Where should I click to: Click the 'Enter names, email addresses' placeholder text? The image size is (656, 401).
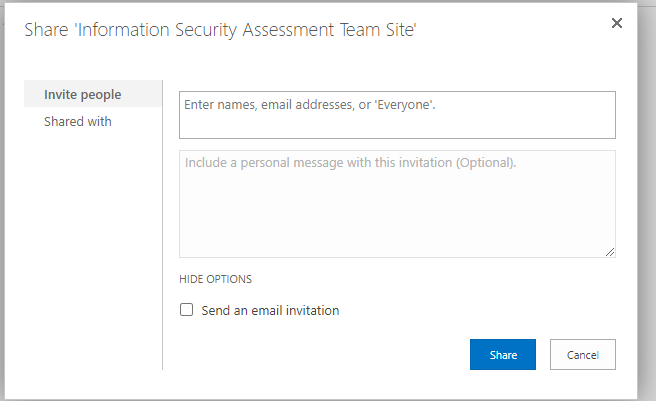coord(310,105)
